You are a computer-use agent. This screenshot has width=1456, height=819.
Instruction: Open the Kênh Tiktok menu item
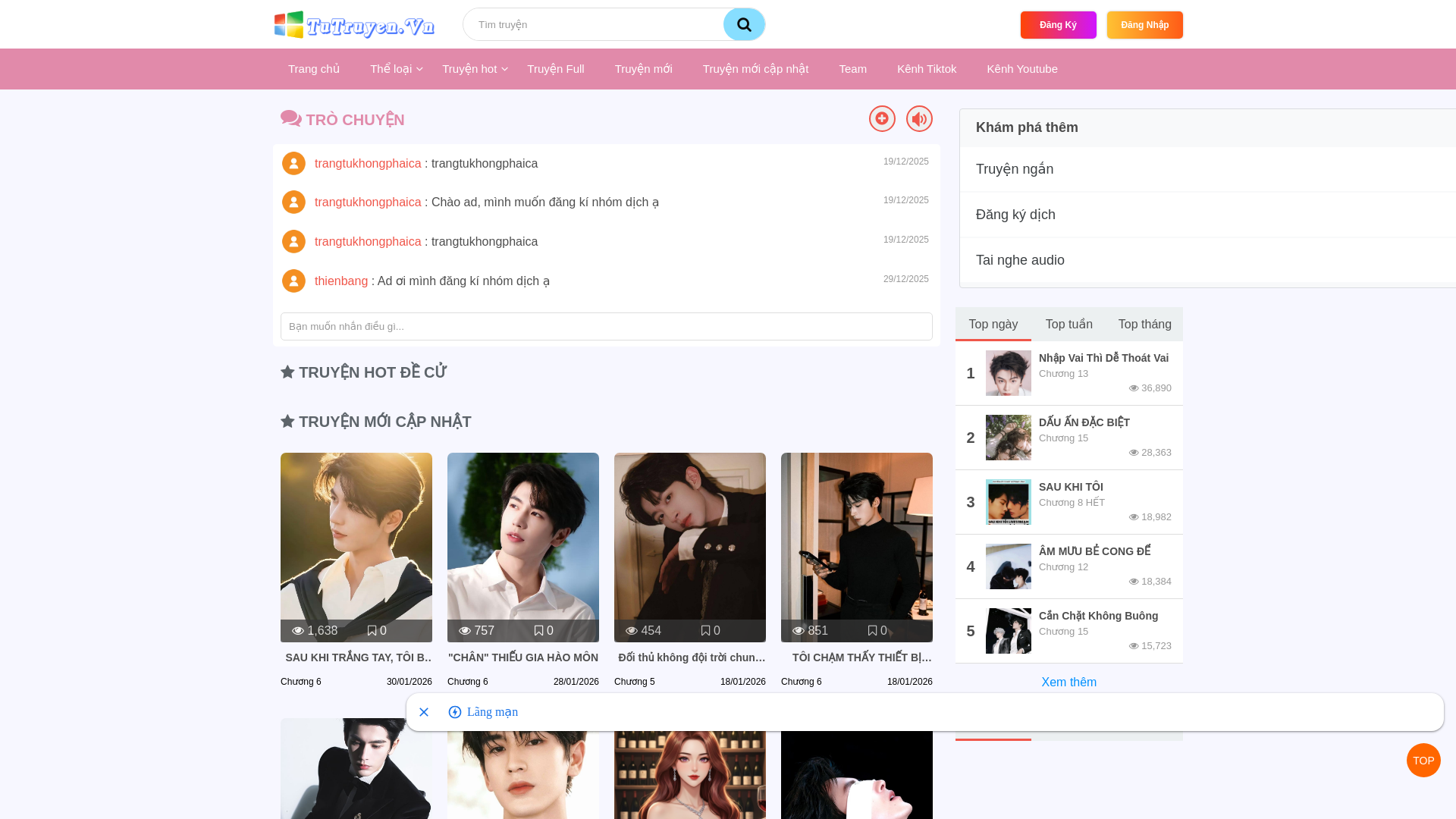(x=927, y=69)
